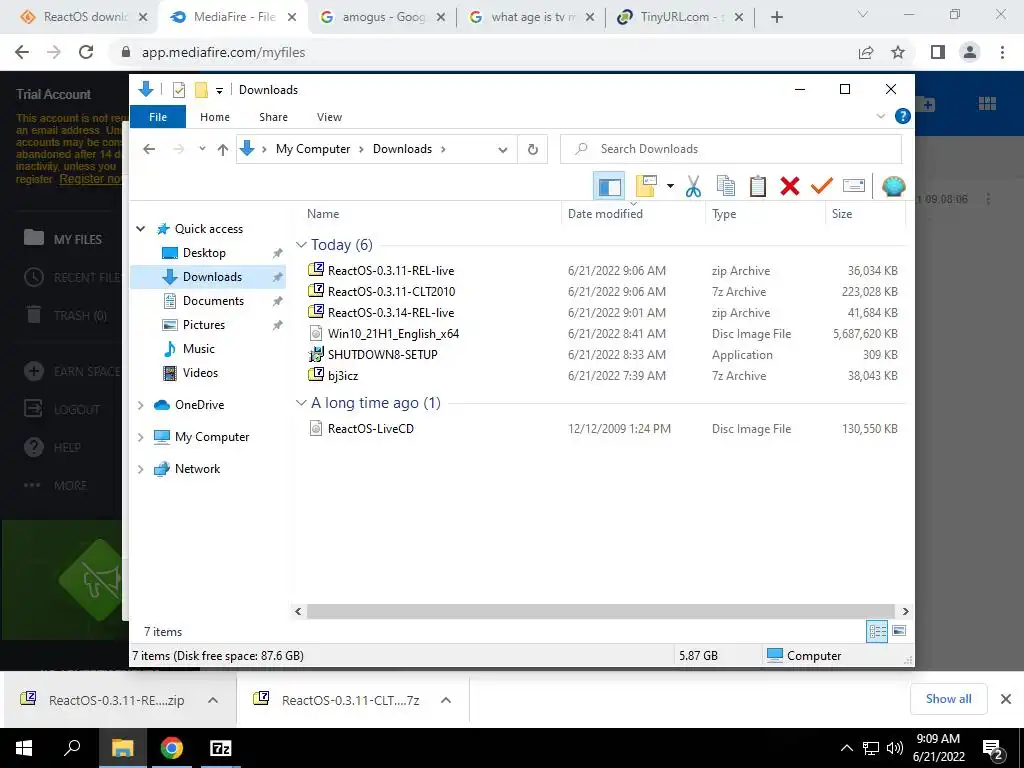This screenshot has height=768, width=1024.
Task: Click the Cut scissors icon in Explorer toolbar
Action: tap(693, 186)
